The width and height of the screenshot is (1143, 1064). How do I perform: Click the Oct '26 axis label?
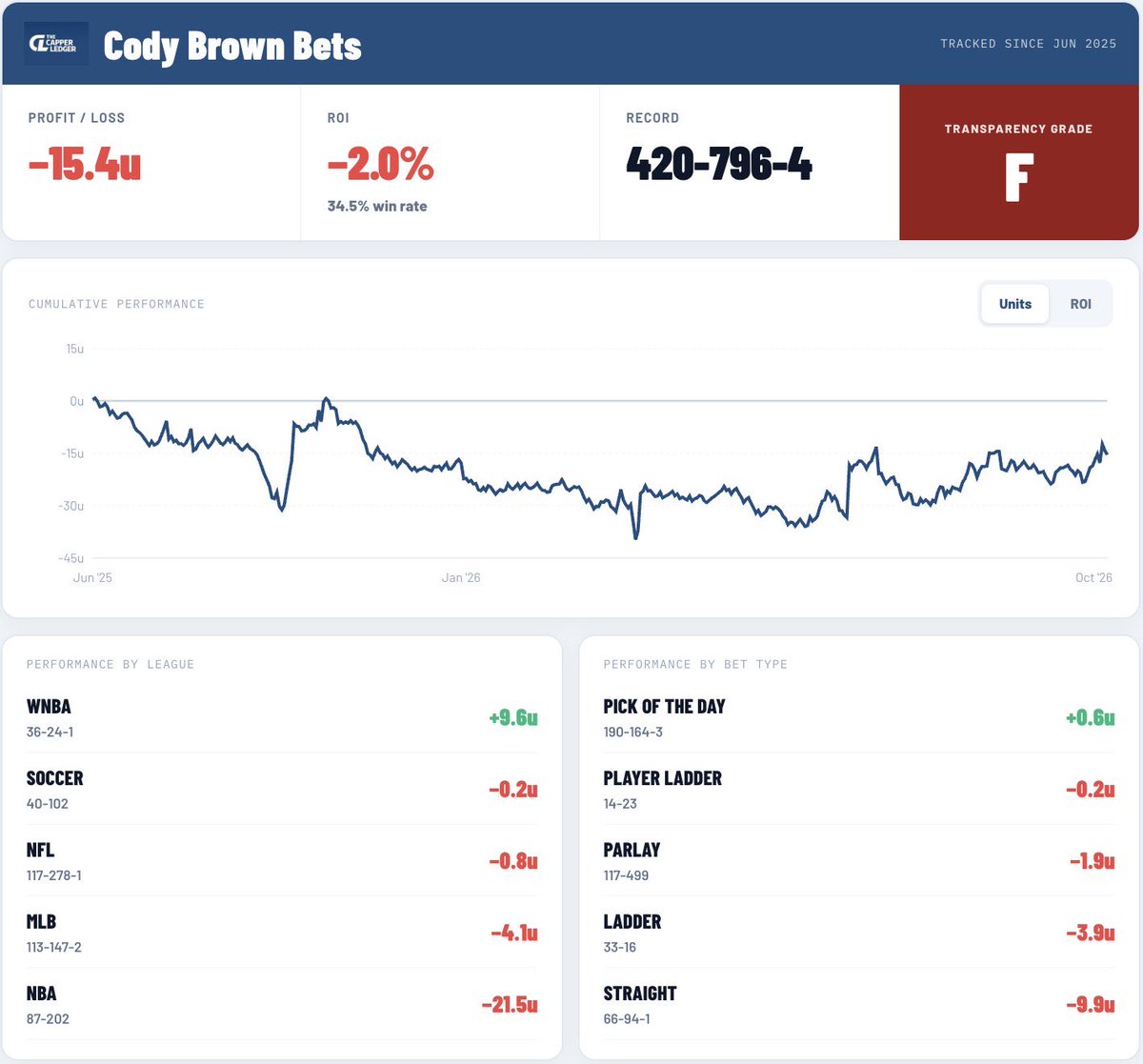(1093, 577)
